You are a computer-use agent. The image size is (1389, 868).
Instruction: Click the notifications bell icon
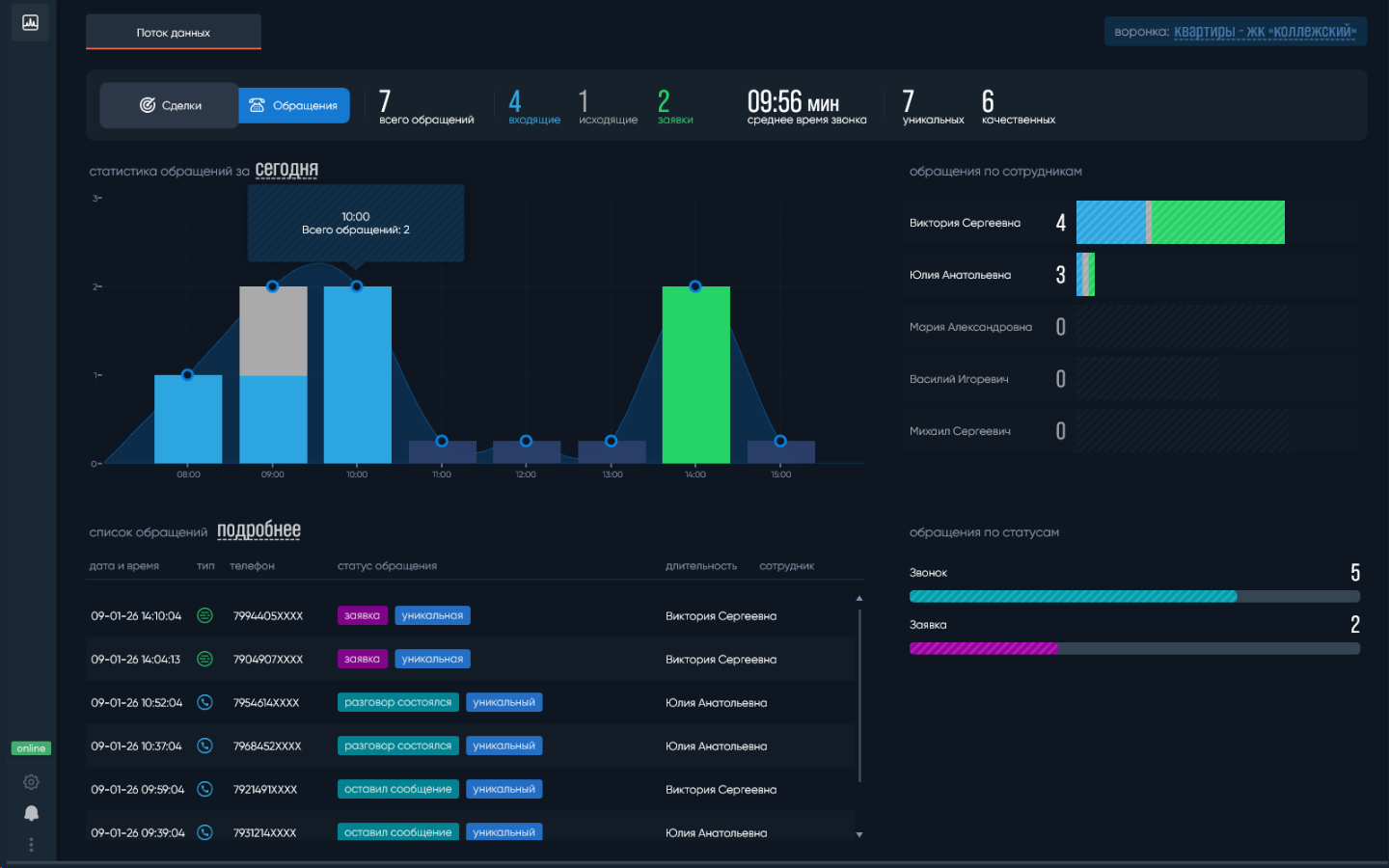31,813
